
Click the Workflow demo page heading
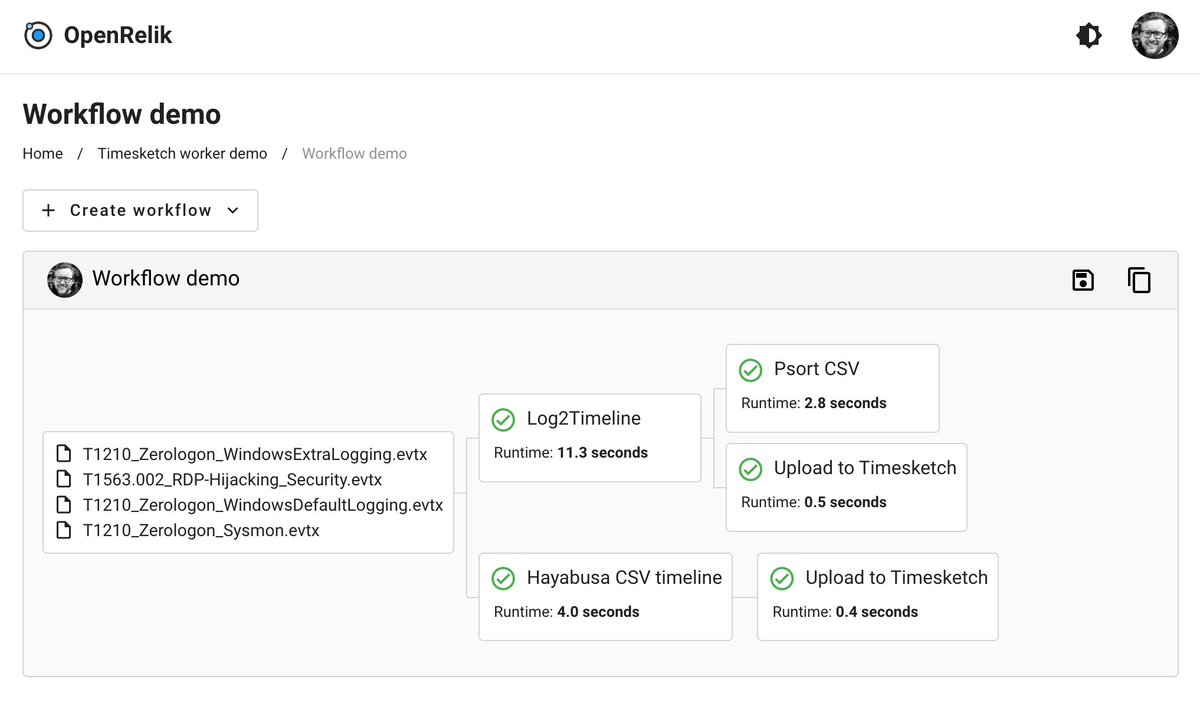pyautogui.click(x=122, y=114)
